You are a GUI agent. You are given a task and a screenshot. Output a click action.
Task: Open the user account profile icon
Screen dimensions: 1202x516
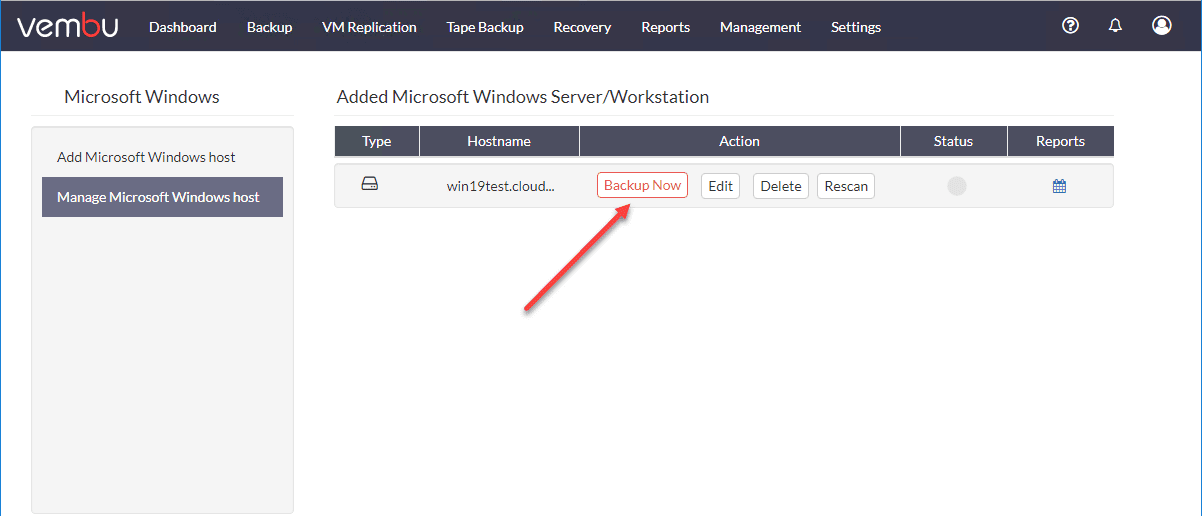(x=1161, y=26)
